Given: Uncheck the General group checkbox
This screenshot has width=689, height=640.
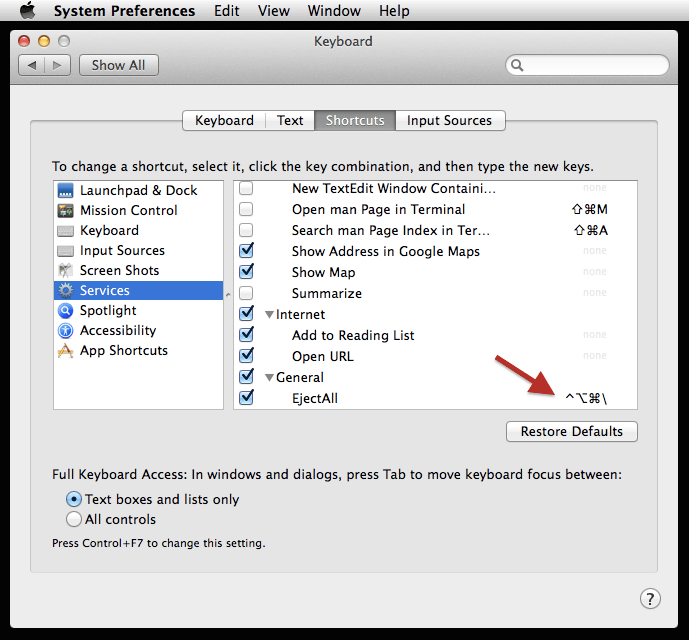Looking at the screenshot, I should point(246,377).
